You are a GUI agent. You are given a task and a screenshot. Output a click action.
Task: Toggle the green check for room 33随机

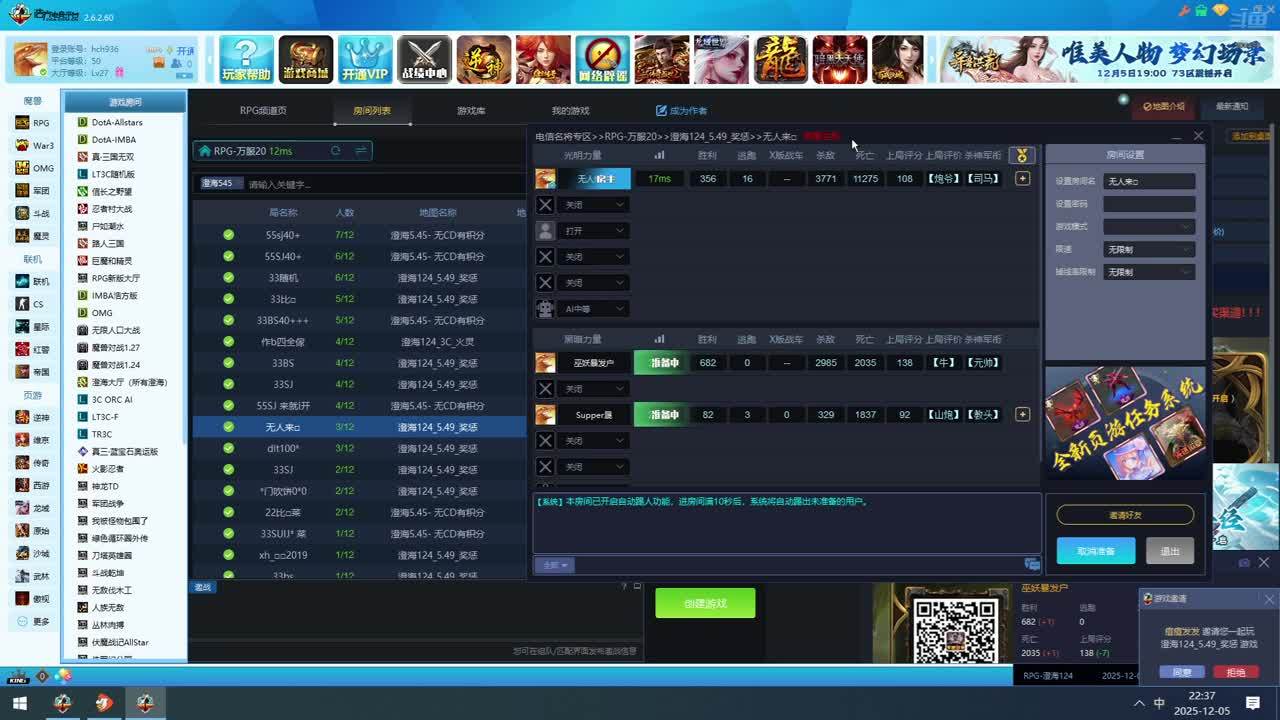(x=228, y=278)
